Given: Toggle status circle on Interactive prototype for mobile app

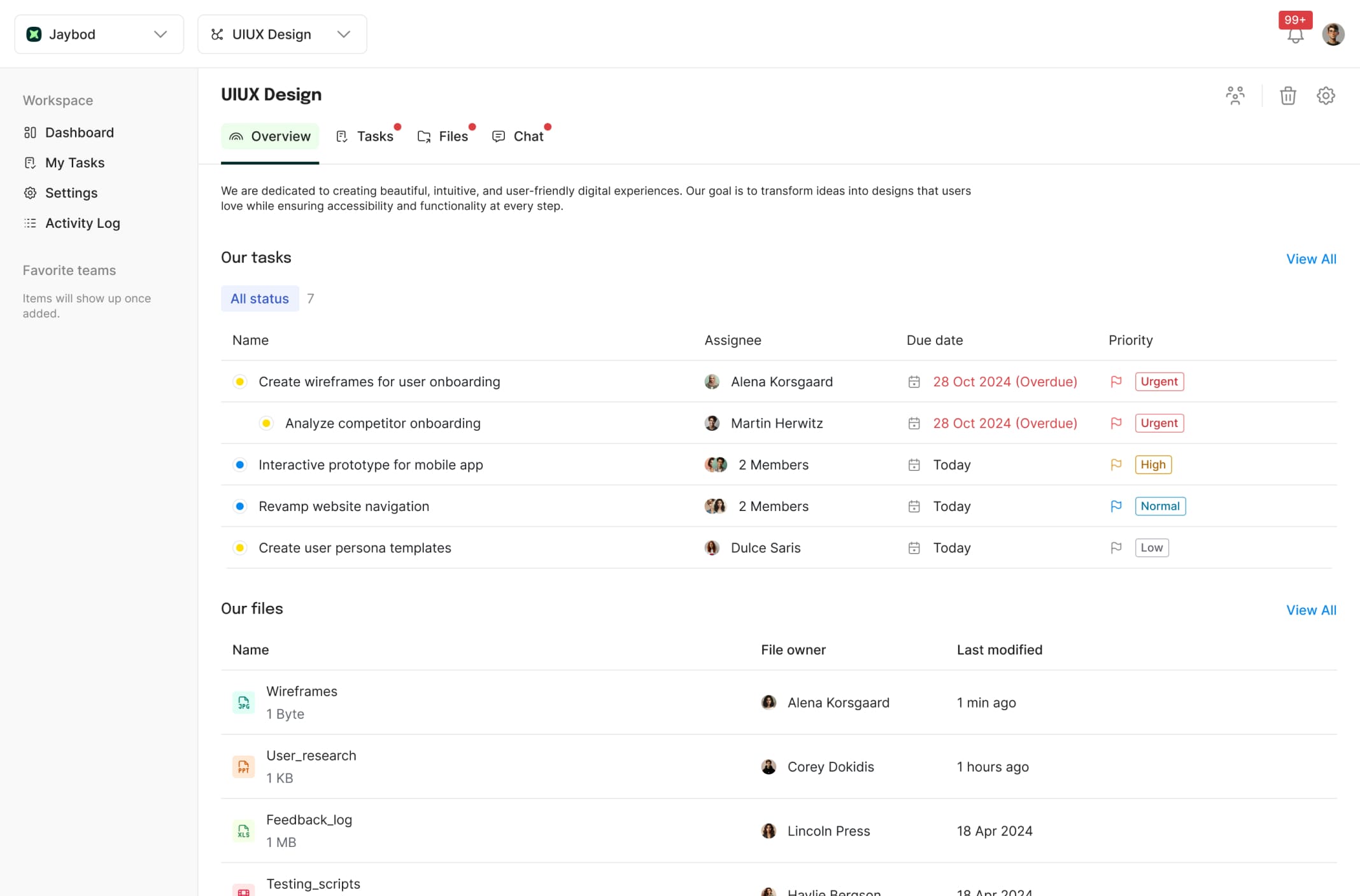Looking at the screenshot, I should click(239, 465).
